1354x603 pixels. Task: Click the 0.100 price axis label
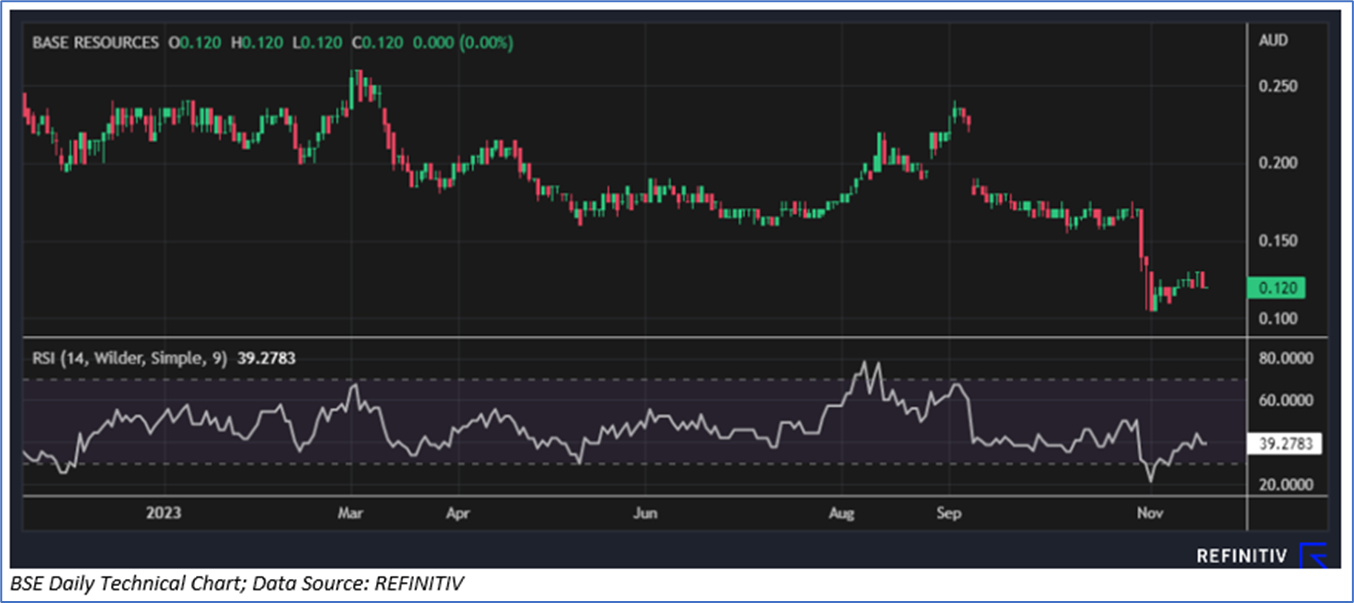(1278, 318)
